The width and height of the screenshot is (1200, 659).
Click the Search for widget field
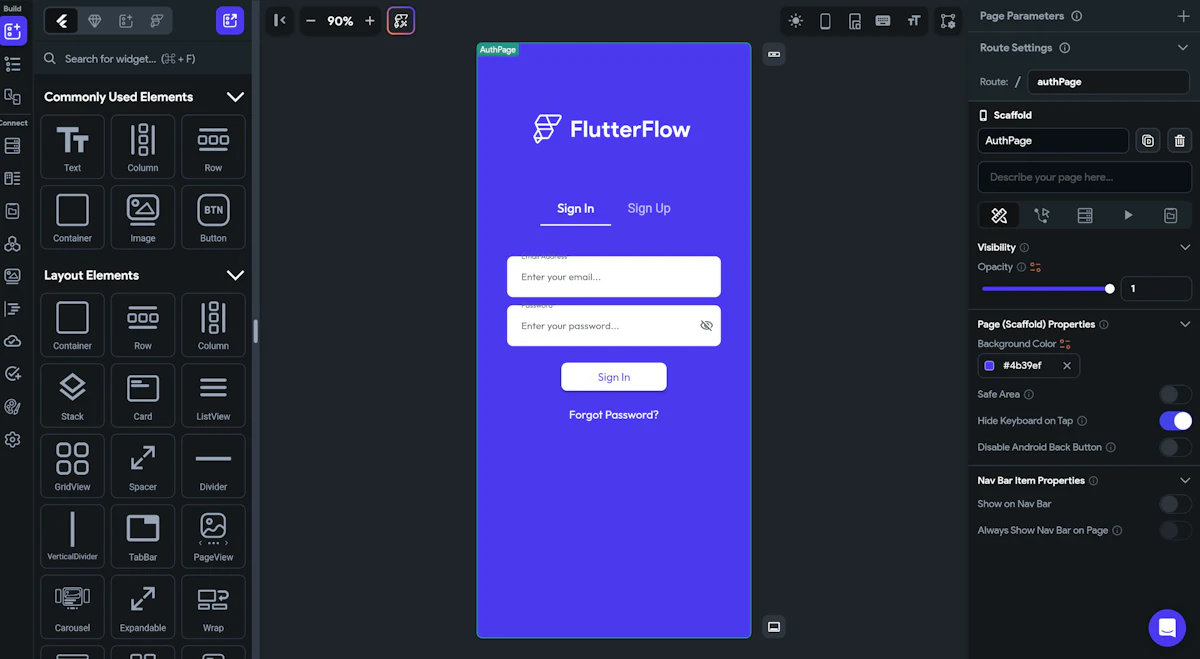point(143,59)
